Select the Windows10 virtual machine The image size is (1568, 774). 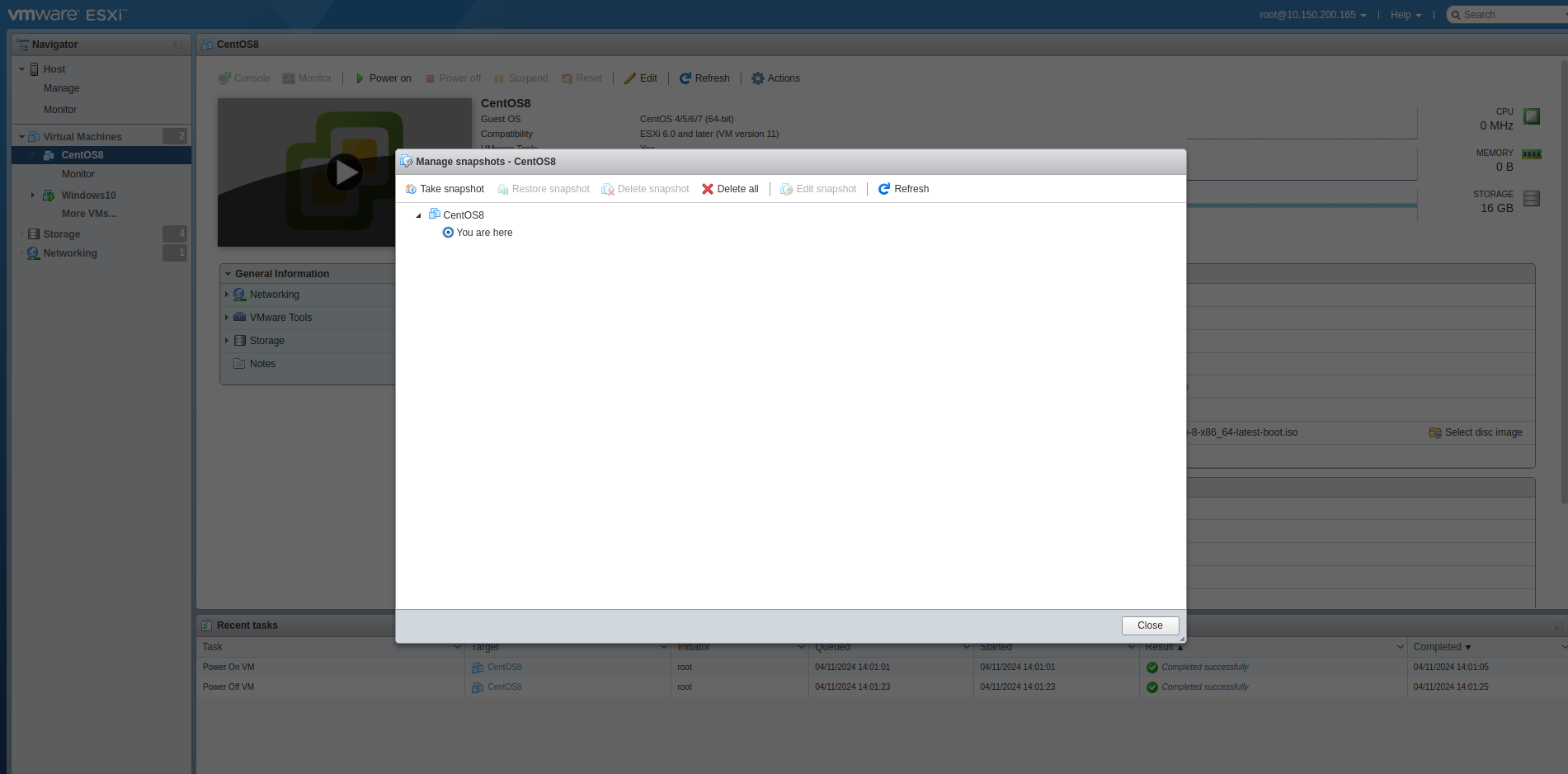[x=88, y=196]
